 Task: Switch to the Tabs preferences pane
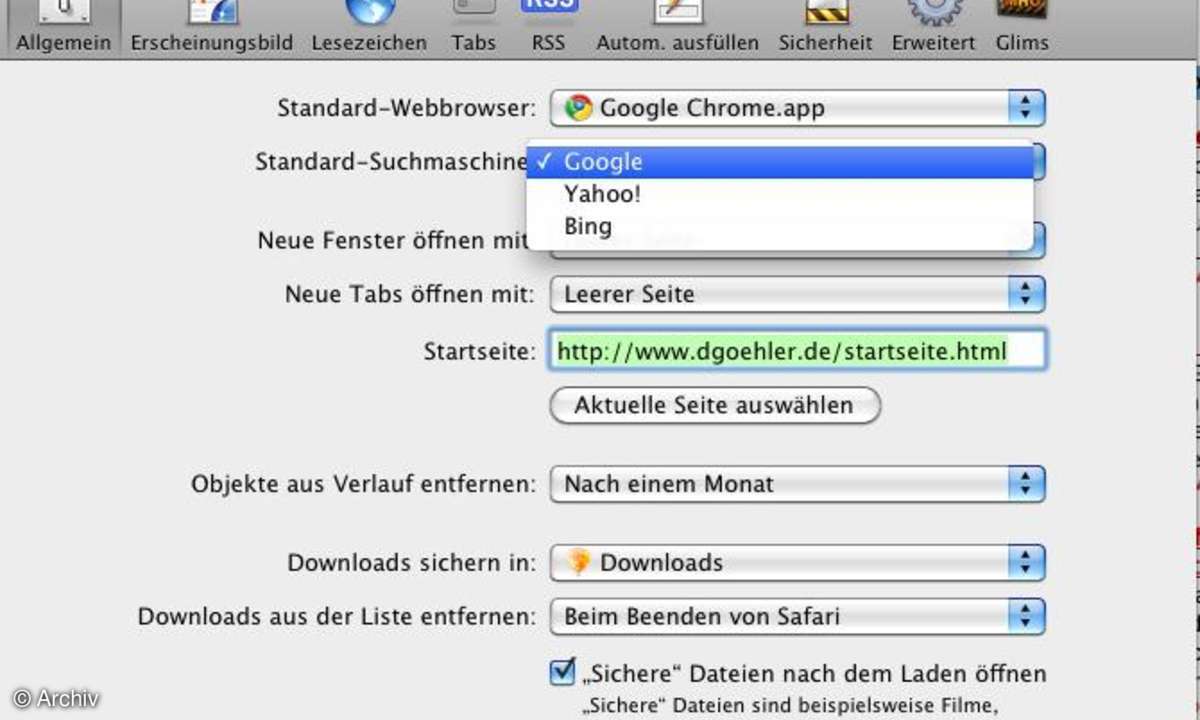click(473, 28)
